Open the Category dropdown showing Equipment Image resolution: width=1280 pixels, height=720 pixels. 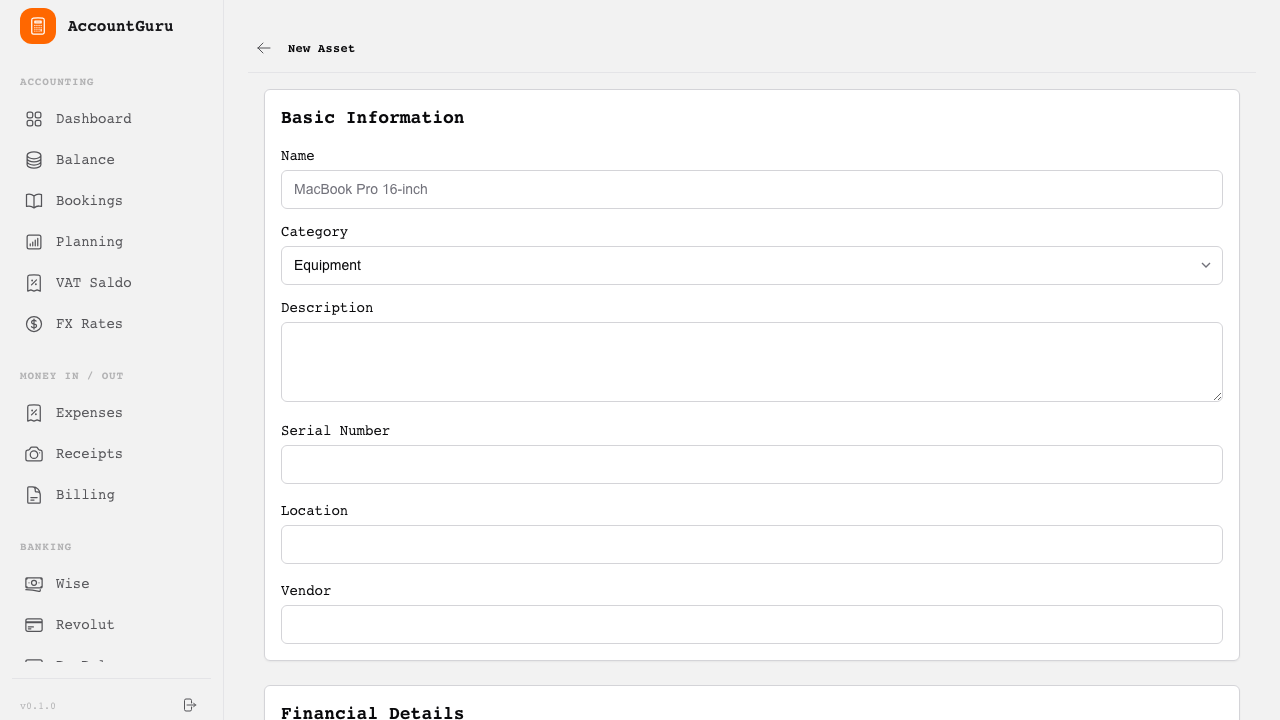(751, 265)
